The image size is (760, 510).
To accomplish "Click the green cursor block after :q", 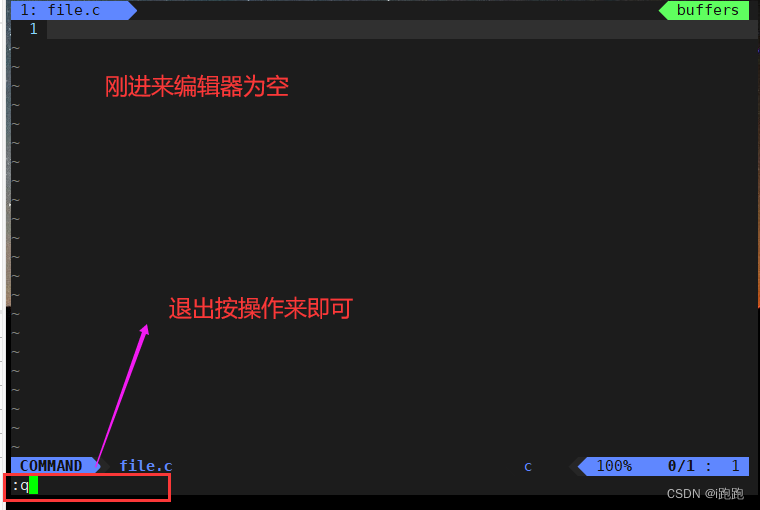I will [x=33, y=485].
